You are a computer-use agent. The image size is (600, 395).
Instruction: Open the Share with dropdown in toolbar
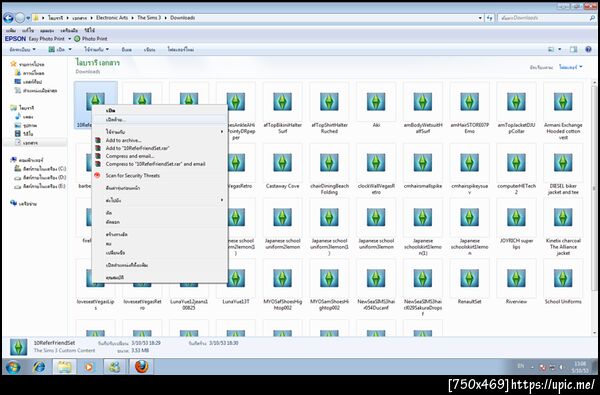(x=96, y=49)
